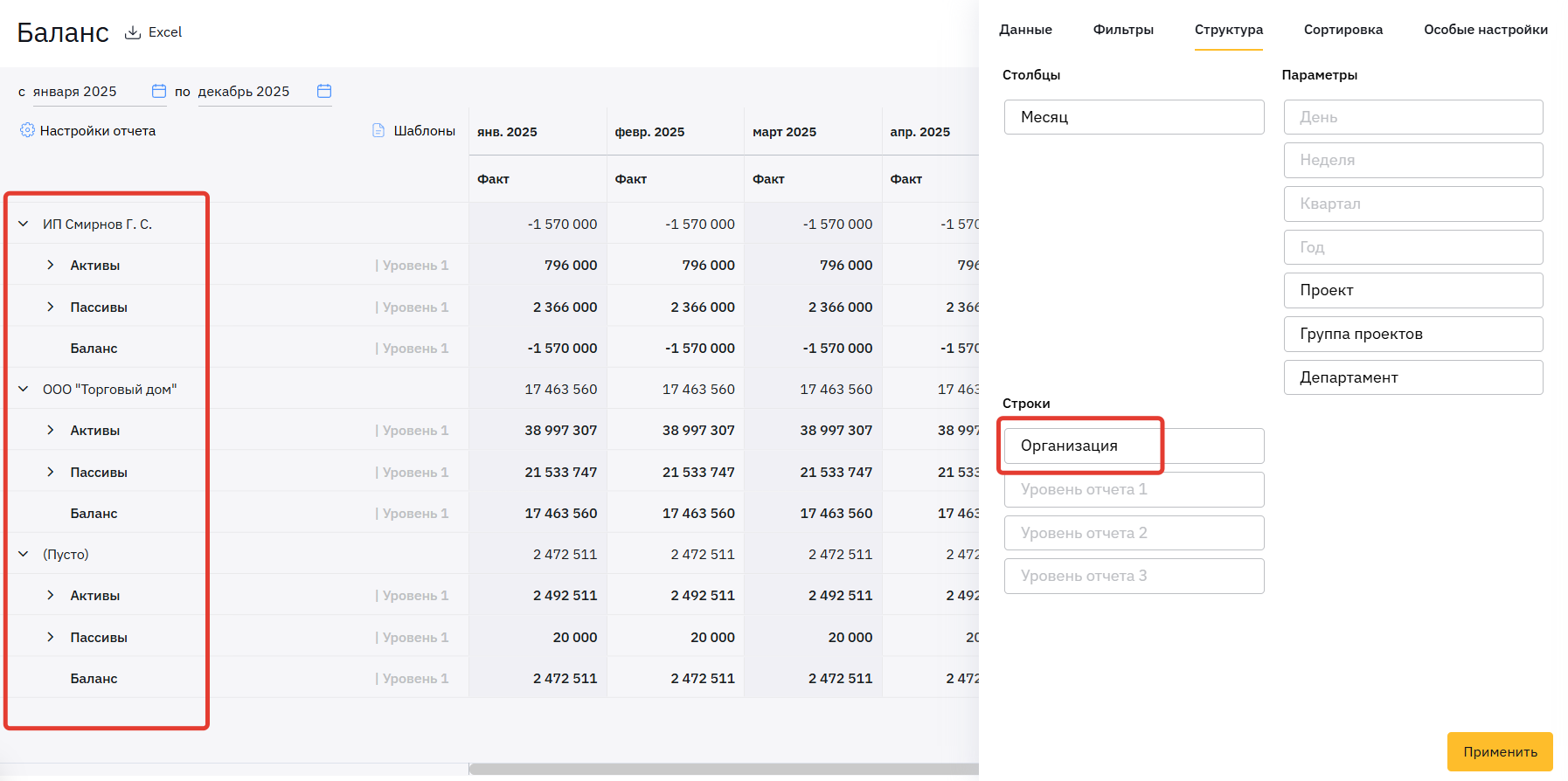Expand Активы under ИП Смирнов
Viewport: 1568px width, 781px height.
coord(51,265)
